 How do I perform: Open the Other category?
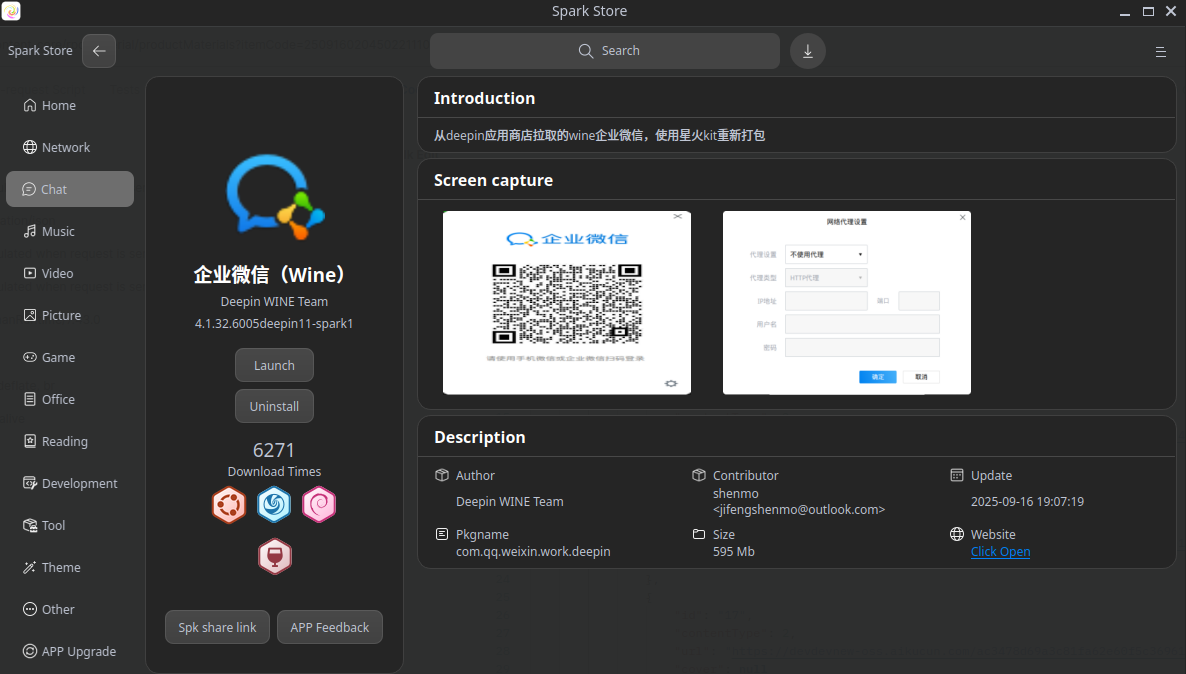[70, 609]
